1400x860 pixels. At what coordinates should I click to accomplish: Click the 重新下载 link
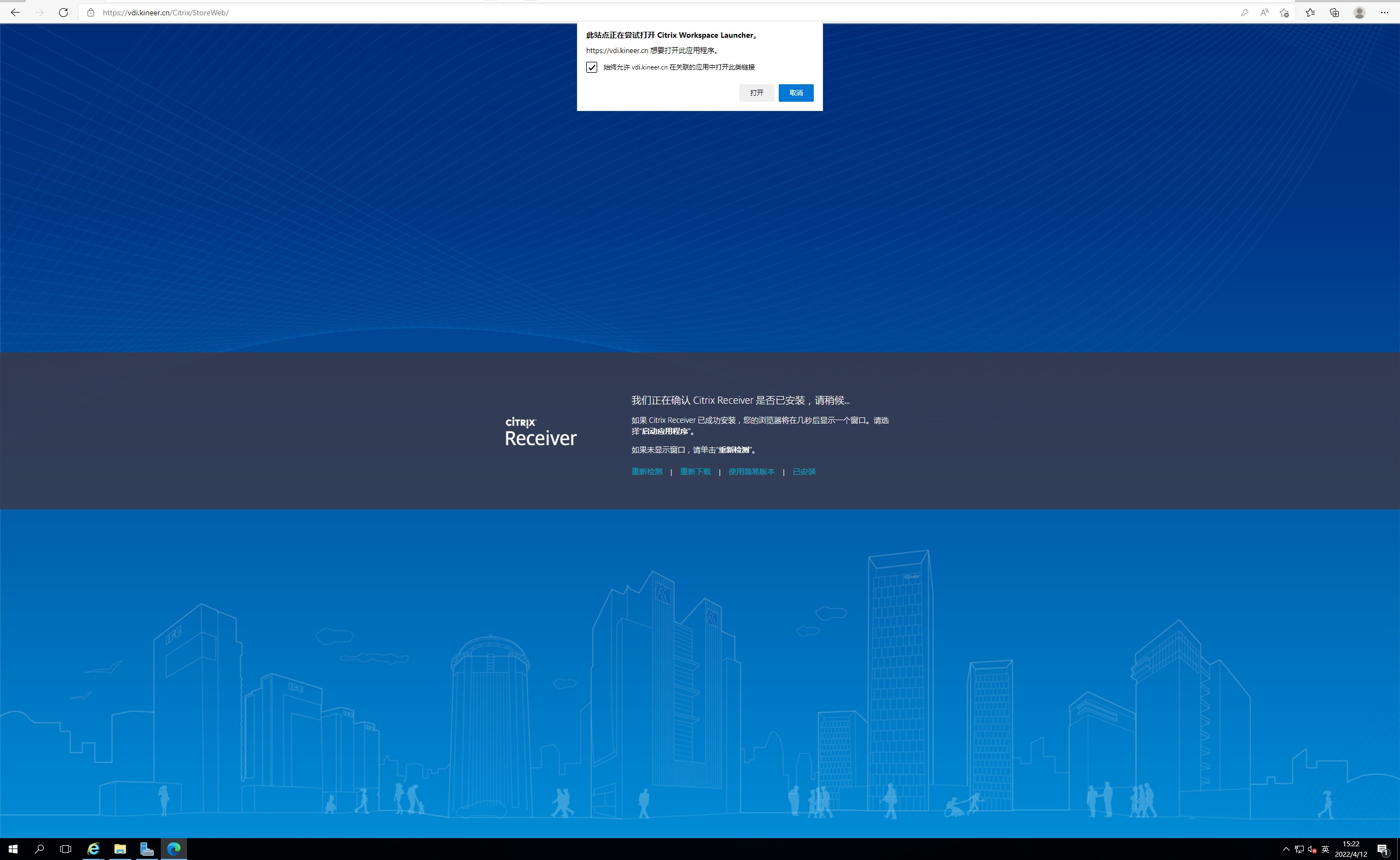pos(695,472)
